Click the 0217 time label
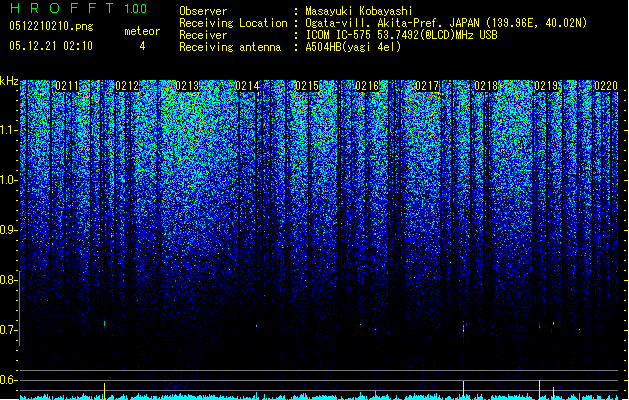 click(426, 86)
